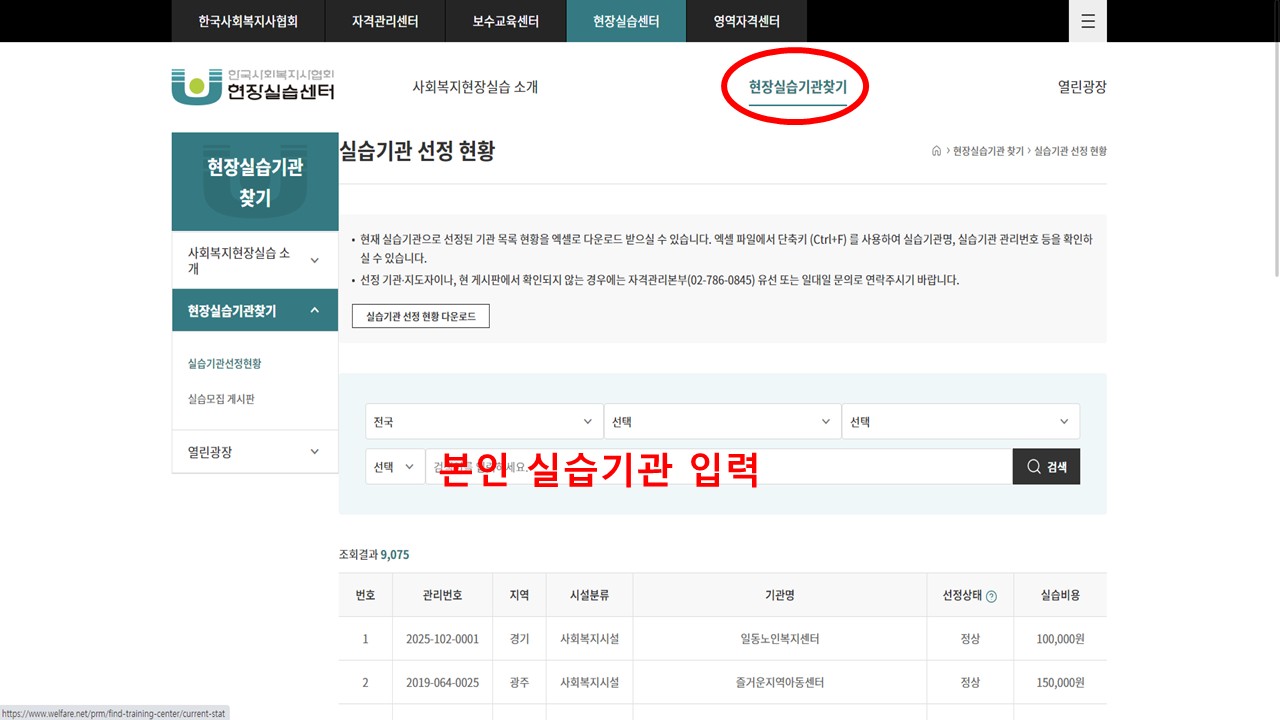Switch to 자격관리센터 top tab

click(385, 21)
